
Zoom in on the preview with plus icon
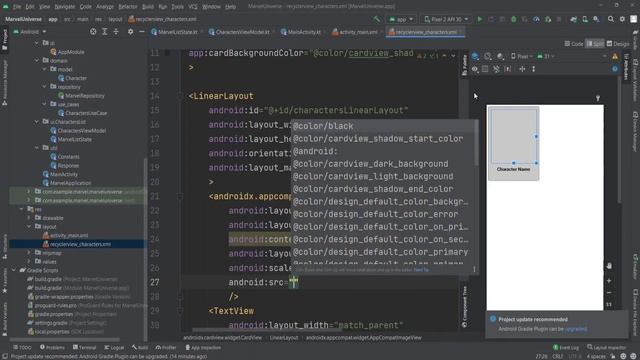coord(609,281)
